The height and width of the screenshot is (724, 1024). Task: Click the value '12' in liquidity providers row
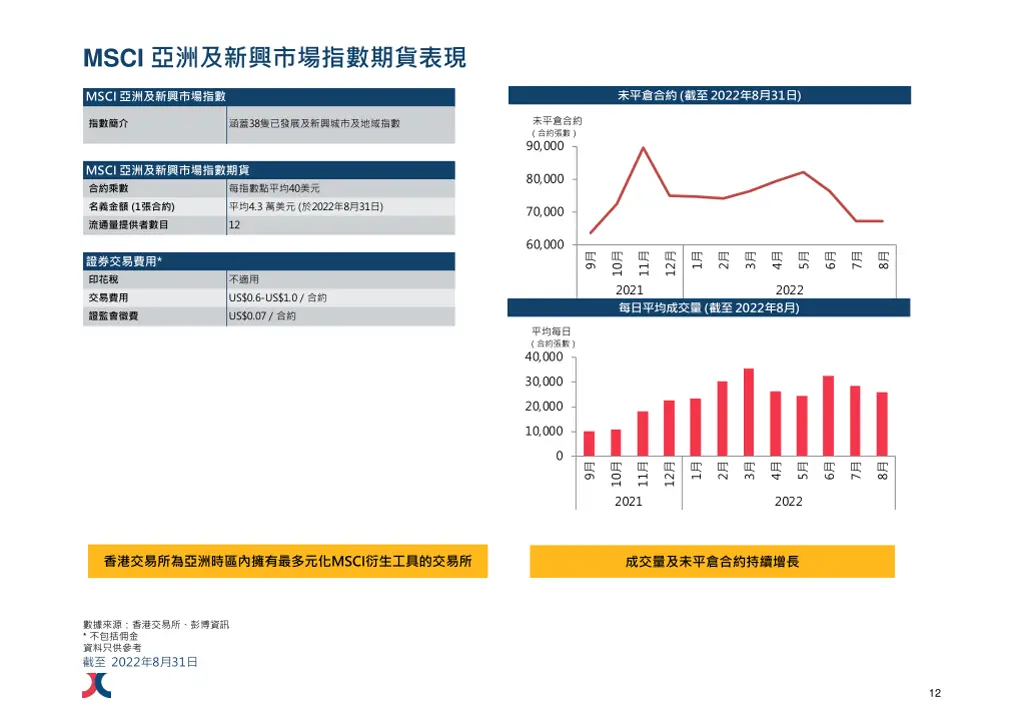234,225
